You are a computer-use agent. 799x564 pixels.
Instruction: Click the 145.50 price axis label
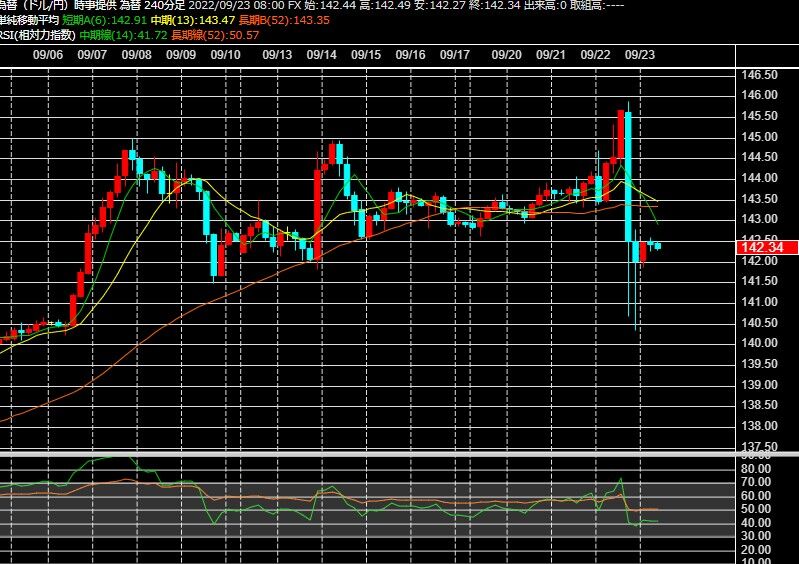(759, 116)
